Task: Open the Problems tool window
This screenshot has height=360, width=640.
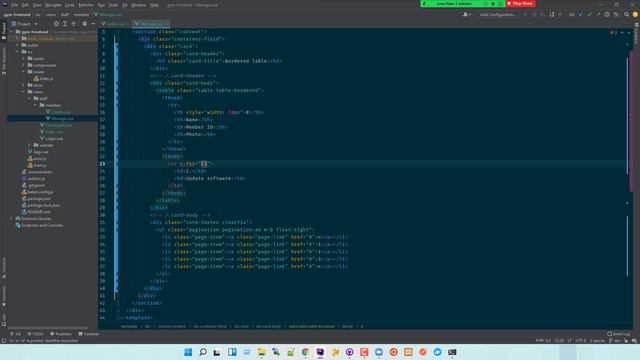Action: pos(61,333)
